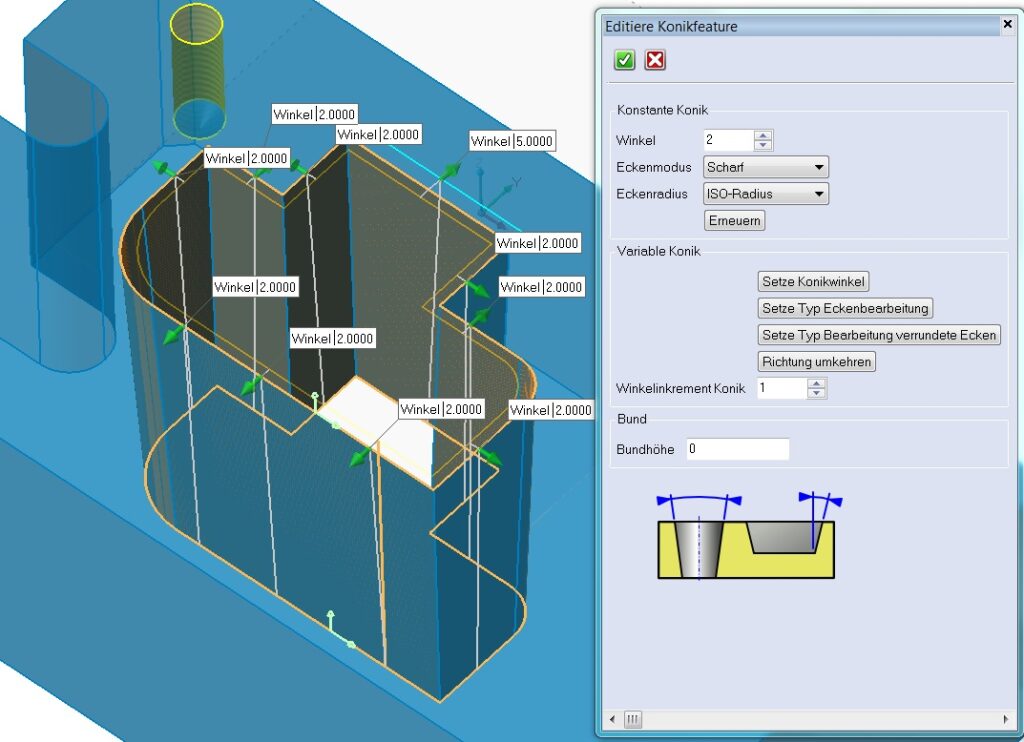1024x742 pixels.
Task: Click the scrollbar right arrow in dialog
Action: pos(1004,719)
